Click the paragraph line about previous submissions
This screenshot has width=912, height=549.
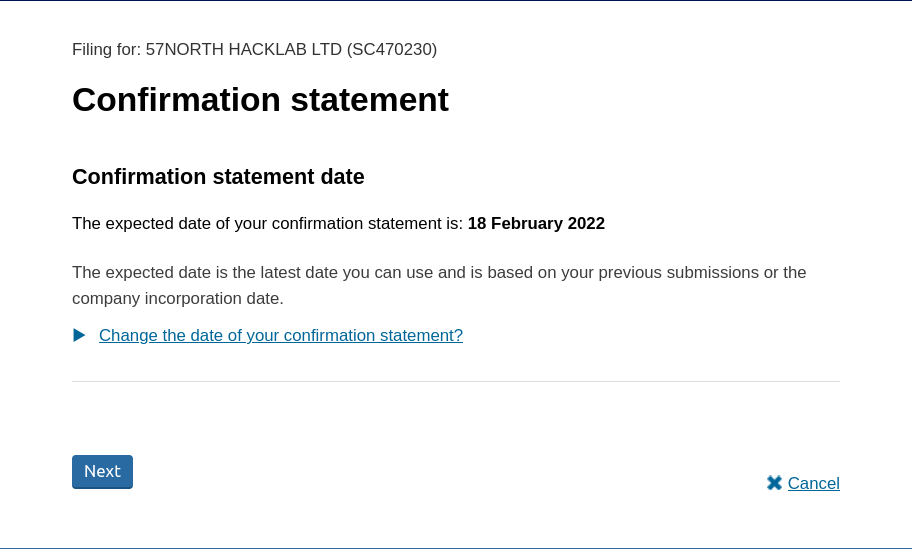coord(439,273)
